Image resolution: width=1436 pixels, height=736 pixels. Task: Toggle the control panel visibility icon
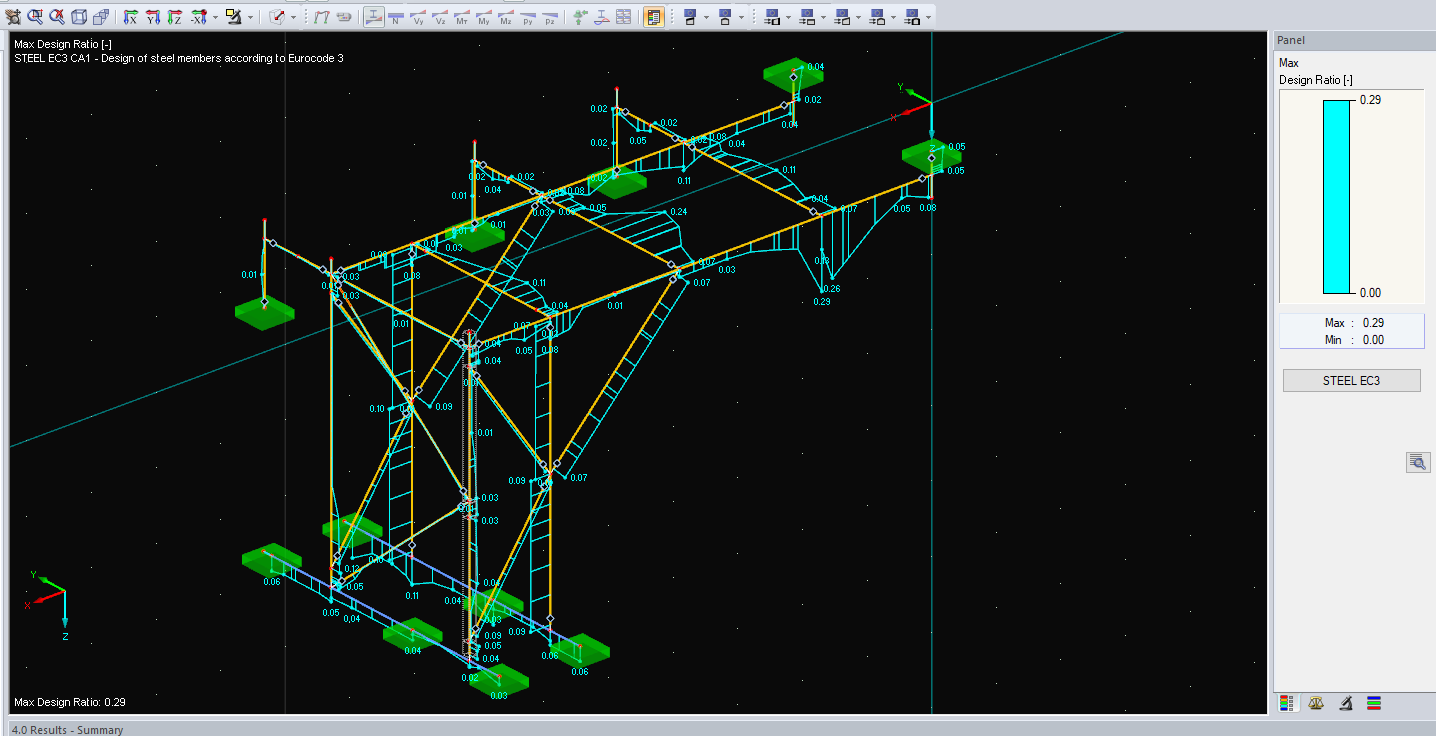coord(652,17)
